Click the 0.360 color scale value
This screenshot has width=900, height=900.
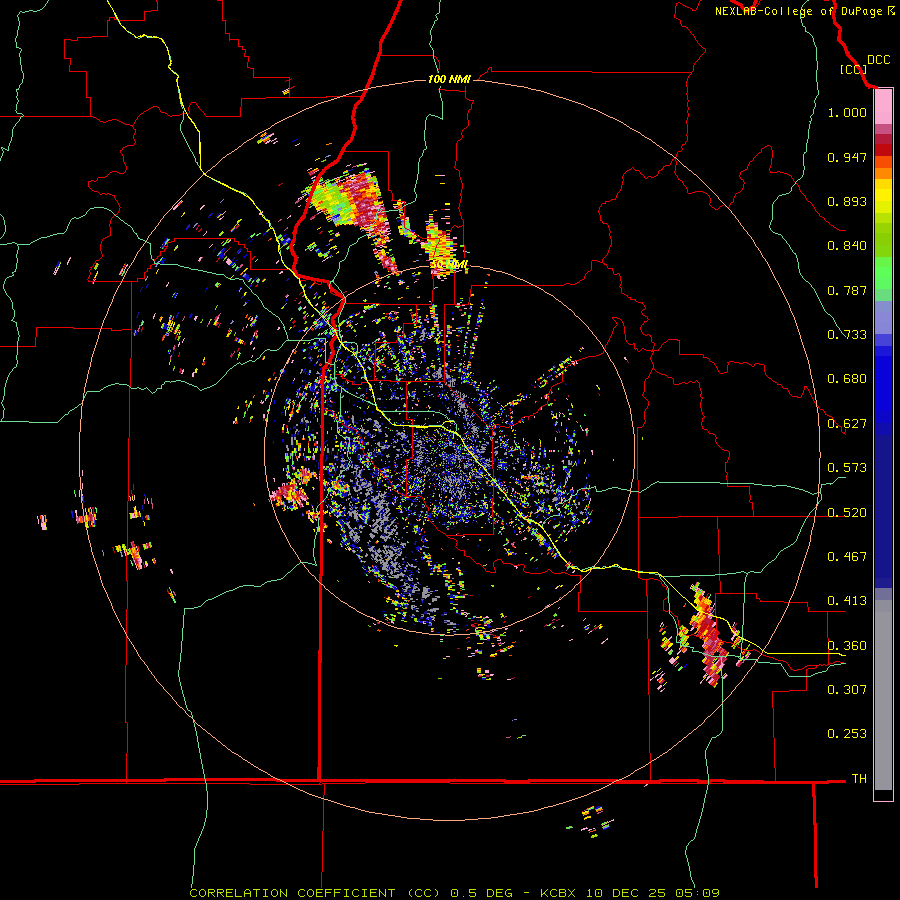pyautogui.click(x=847, y=646)
